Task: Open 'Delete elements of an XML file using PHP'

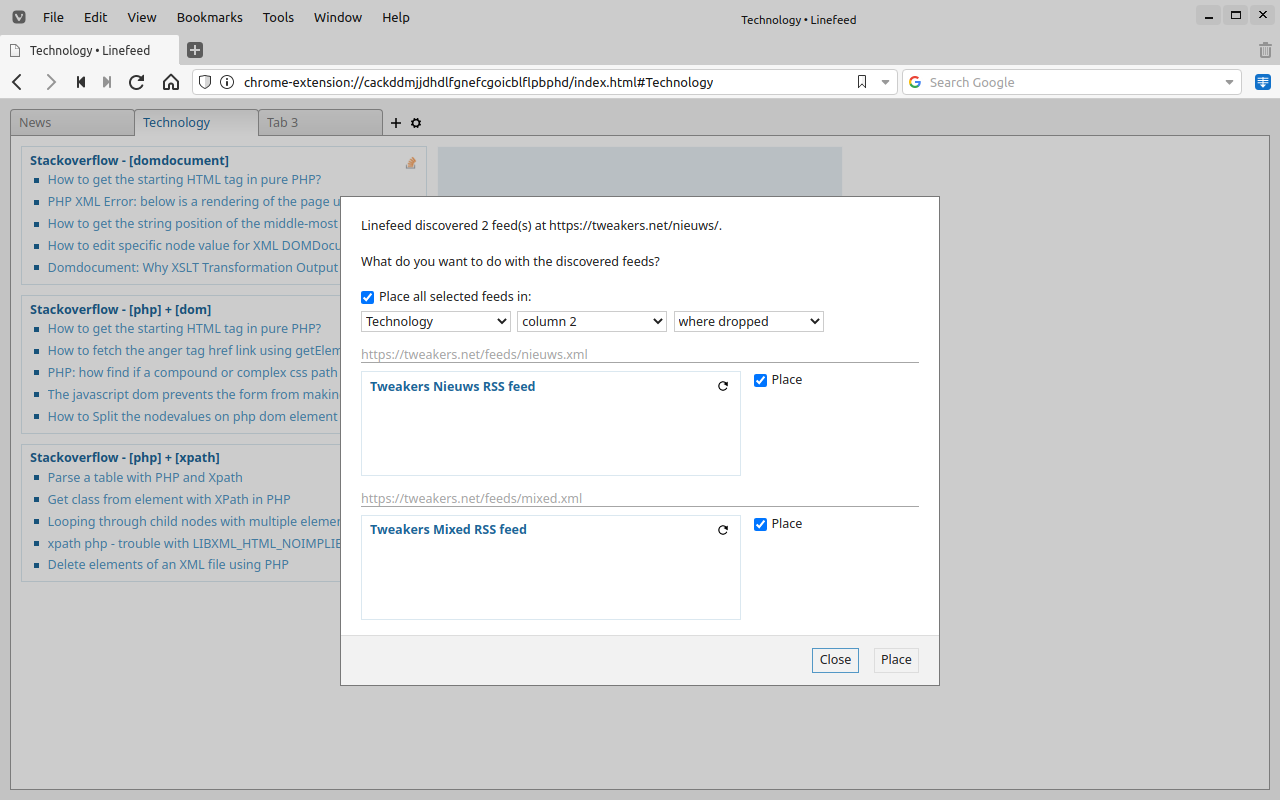Action: tap(168, 565)
